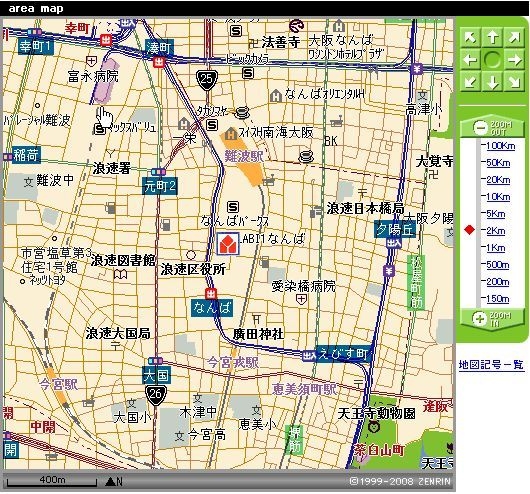Set map scale to 1Km
This screenshot has height=494, width=530.
click(496, 248)
